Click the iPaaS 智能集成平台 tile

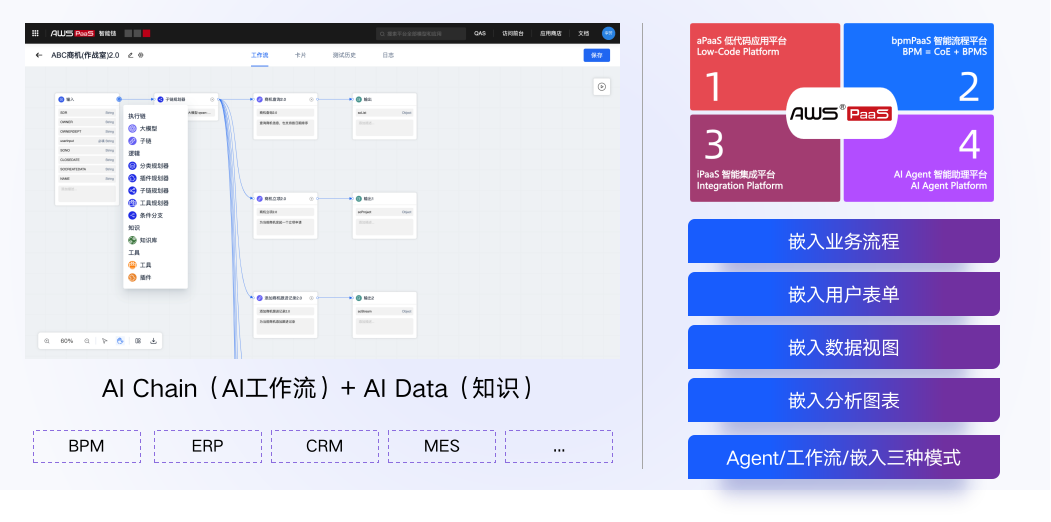[765, 158]
